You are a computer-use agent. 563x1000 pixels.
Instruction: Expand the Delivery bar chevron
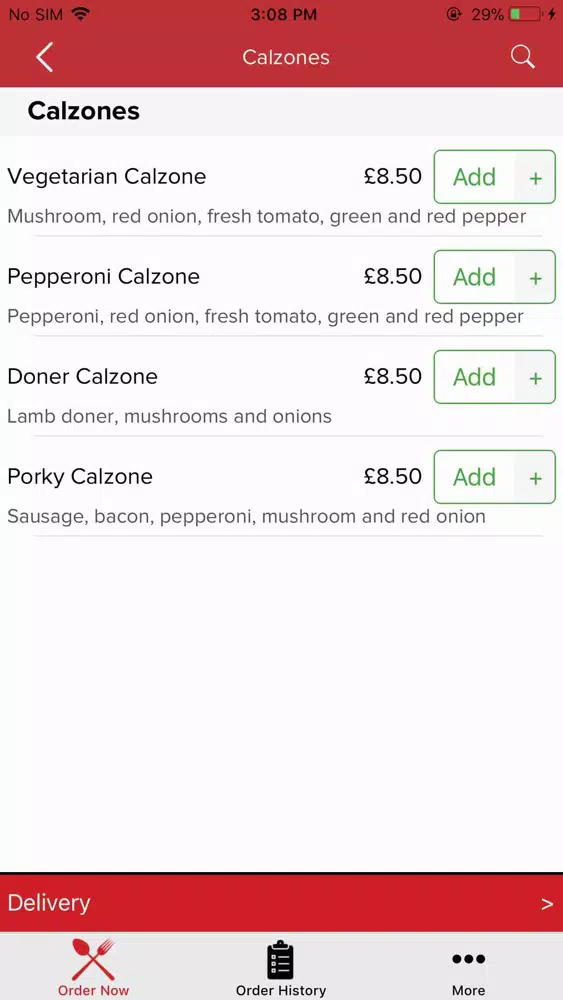[x=547, y=904]
